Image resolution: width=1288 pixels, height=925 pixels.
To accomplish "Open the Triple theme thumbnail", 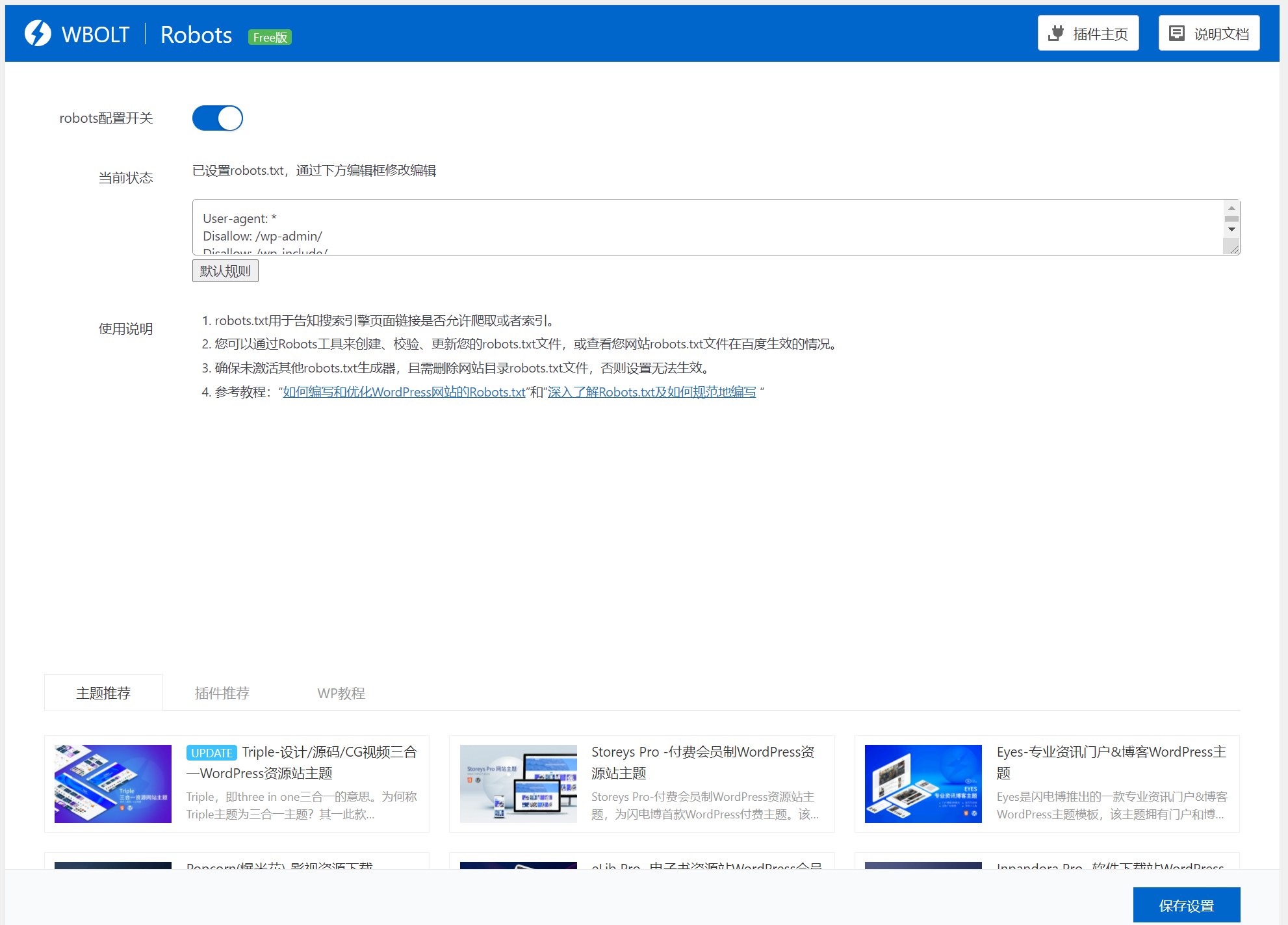I will [x=113, y=783].
